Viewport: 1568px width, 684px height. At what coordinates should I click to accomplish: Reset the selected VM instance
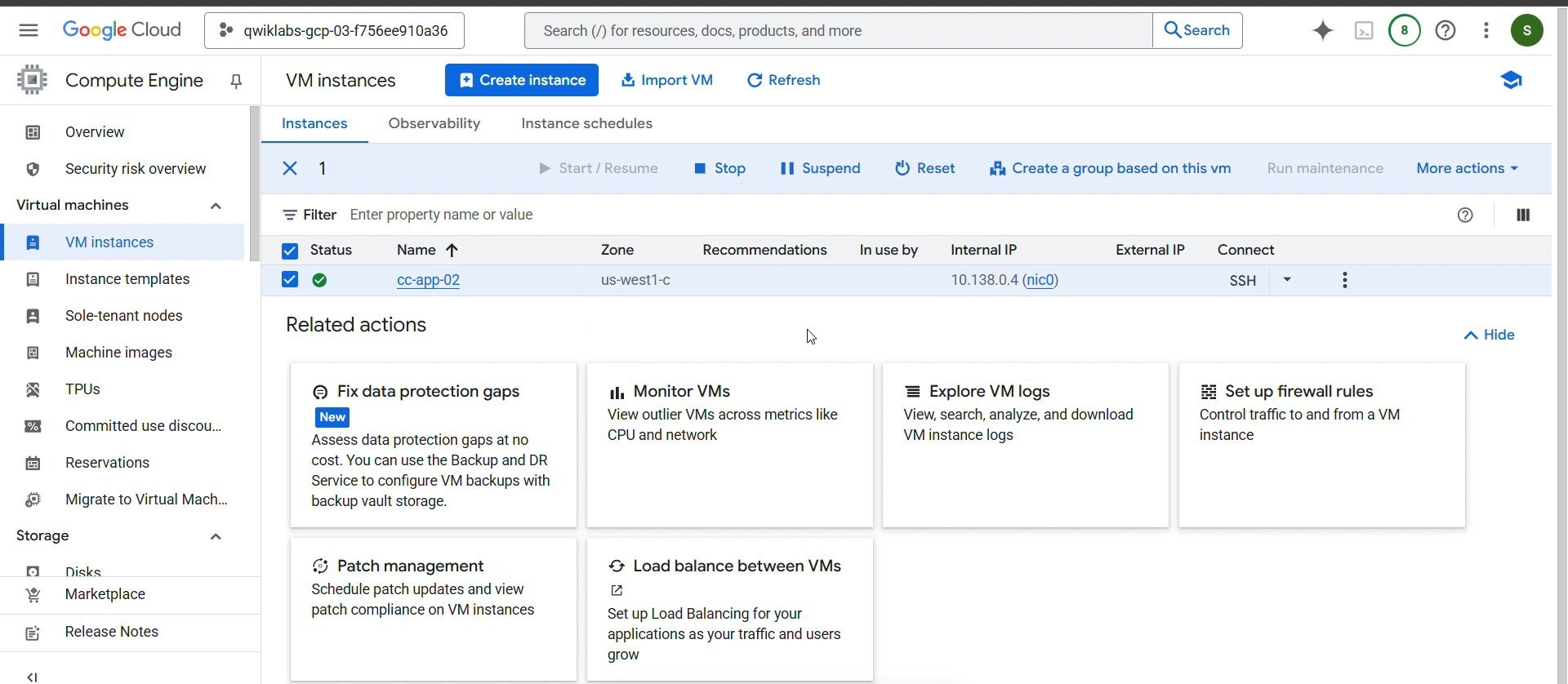(924, 168)
